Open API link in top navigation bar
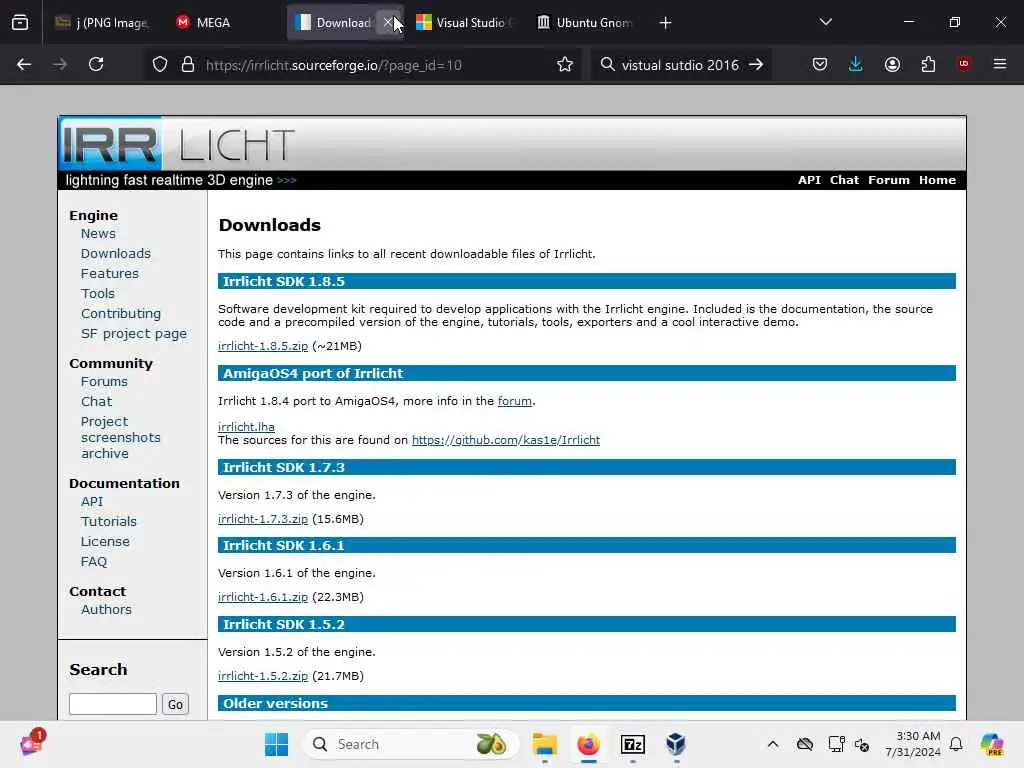This screenshot has width=1024, height=768. 809,180
